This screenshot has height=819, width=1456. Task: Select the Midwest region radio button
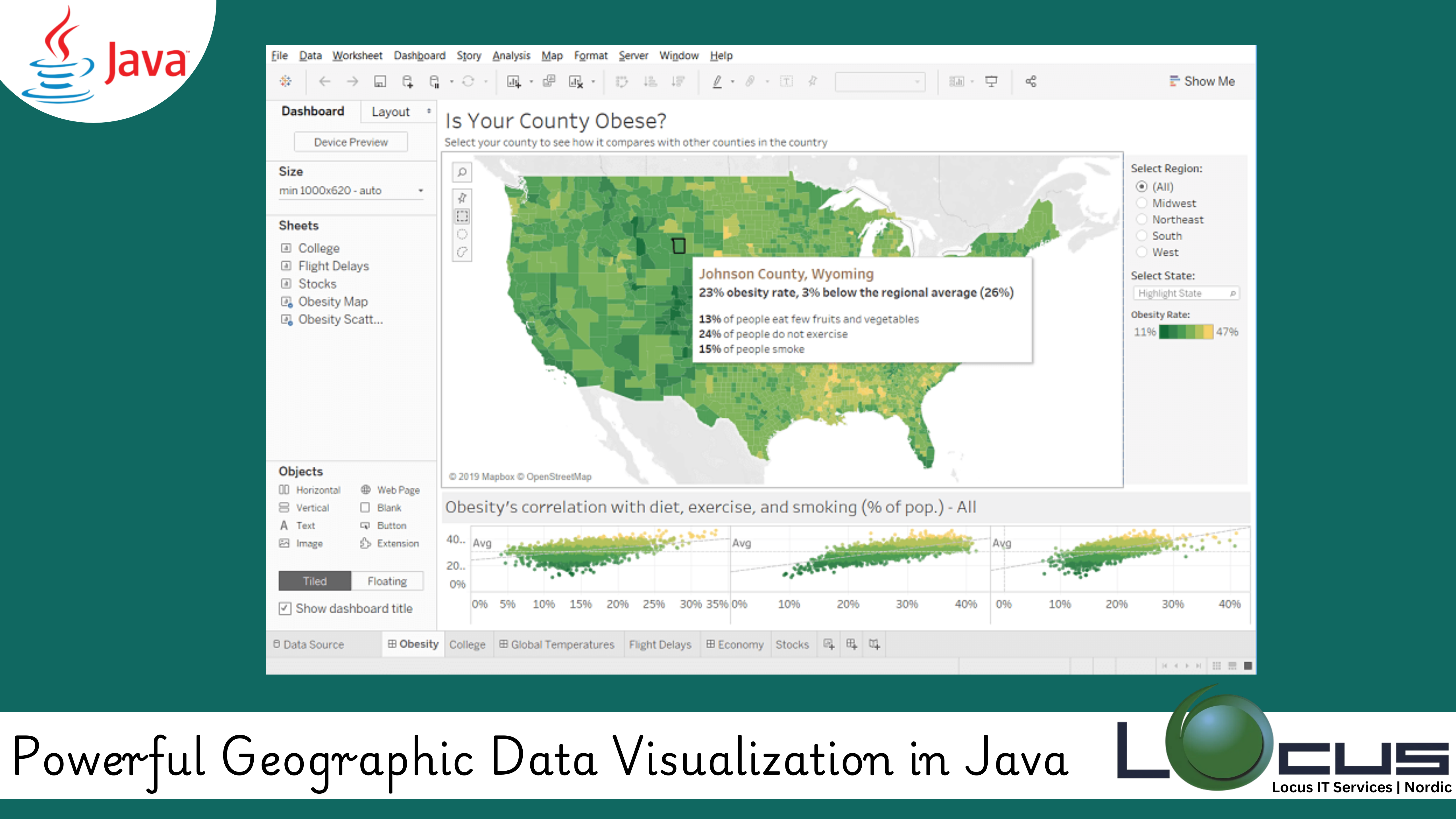[x=1142, y=203]
